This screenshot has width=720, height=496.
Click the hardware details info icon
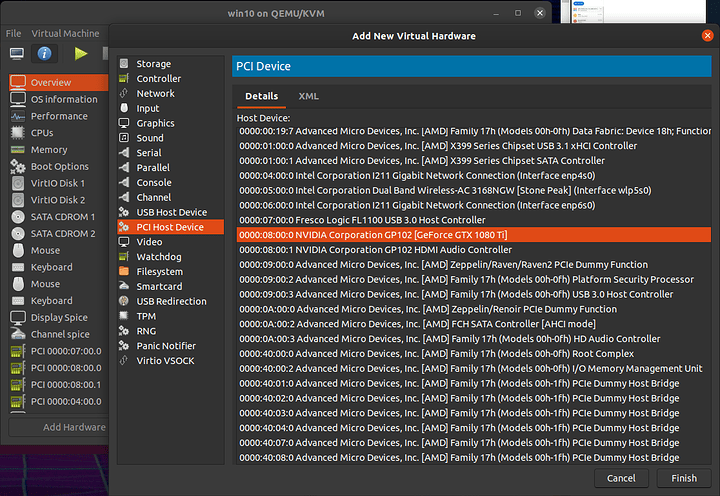click(x=44, y=53)
